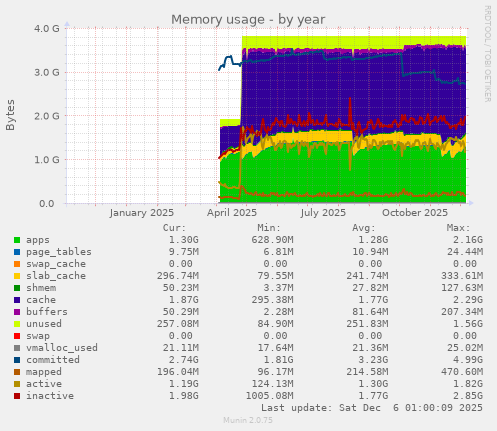497x431 pixels.
Task: Click the '4.0 G' y-axis label
Action: (x=47, y=28)
